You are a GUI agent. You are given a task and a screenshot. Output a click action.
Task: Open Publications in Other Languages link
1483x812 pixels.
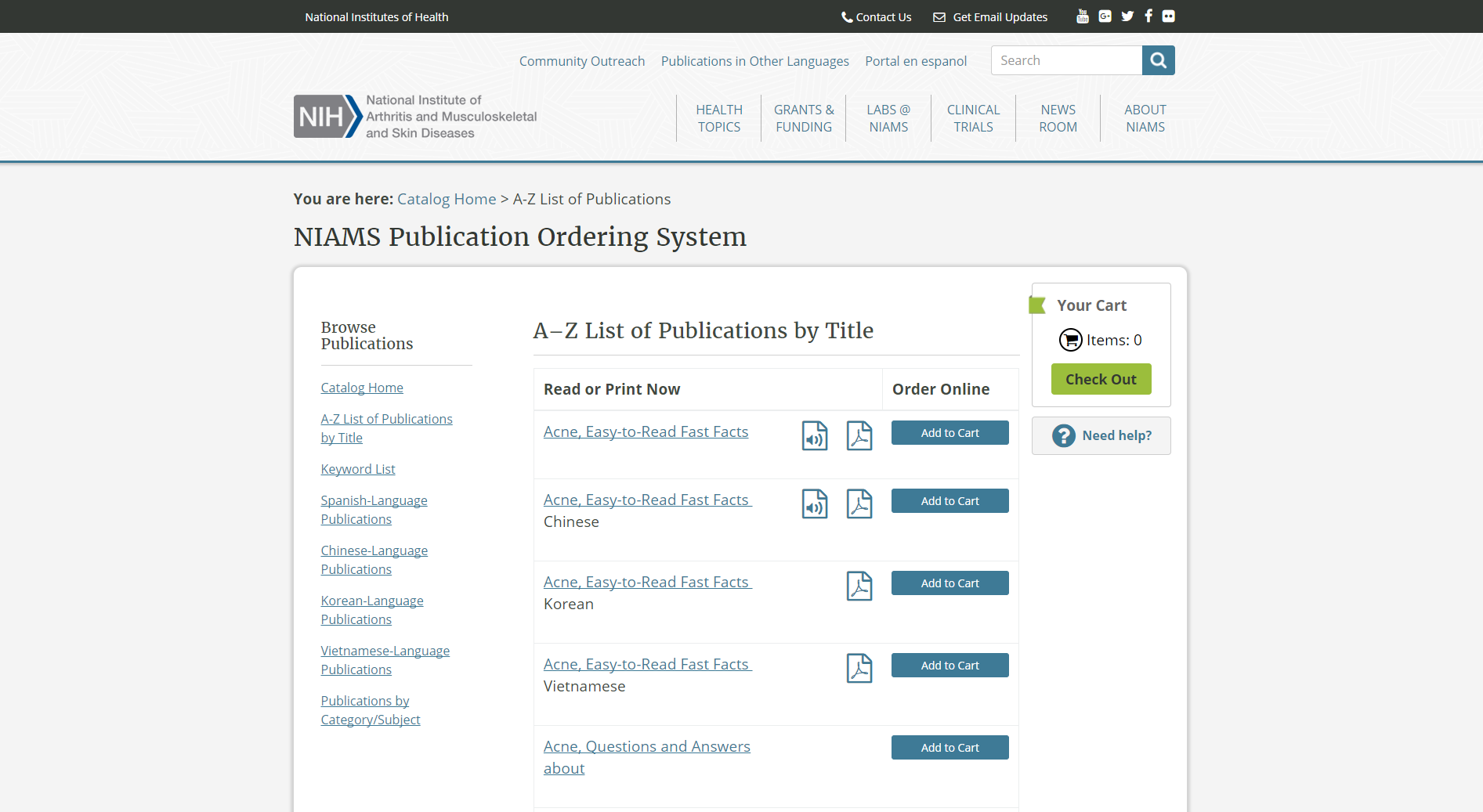(755, 61)
